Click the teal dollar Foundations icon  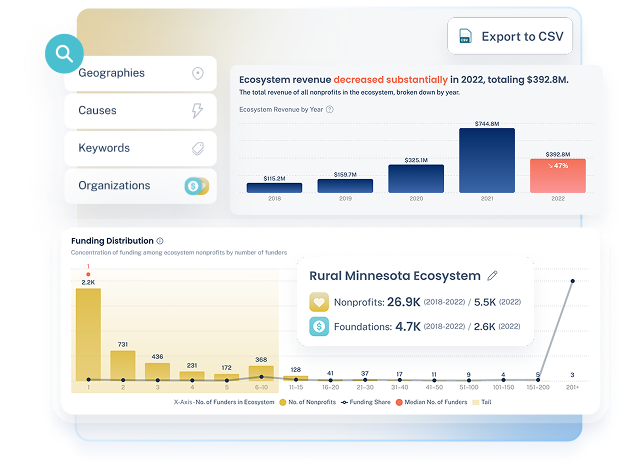coord(318,326)
